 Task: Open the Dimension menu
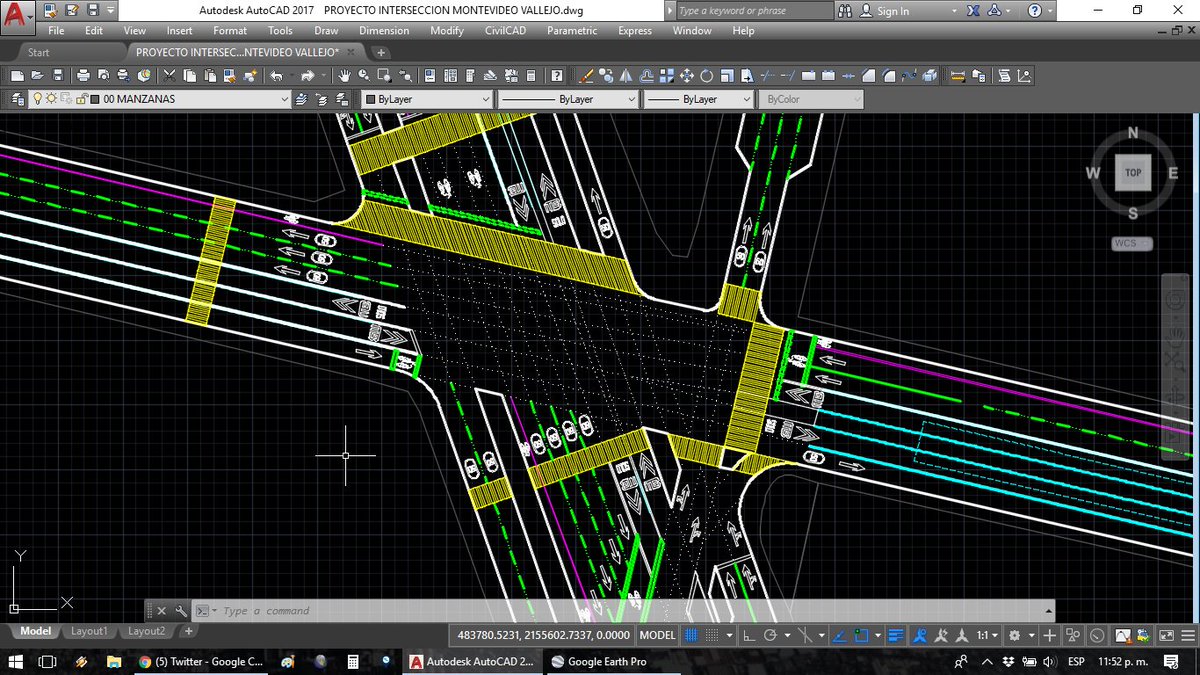click(384, 31)
